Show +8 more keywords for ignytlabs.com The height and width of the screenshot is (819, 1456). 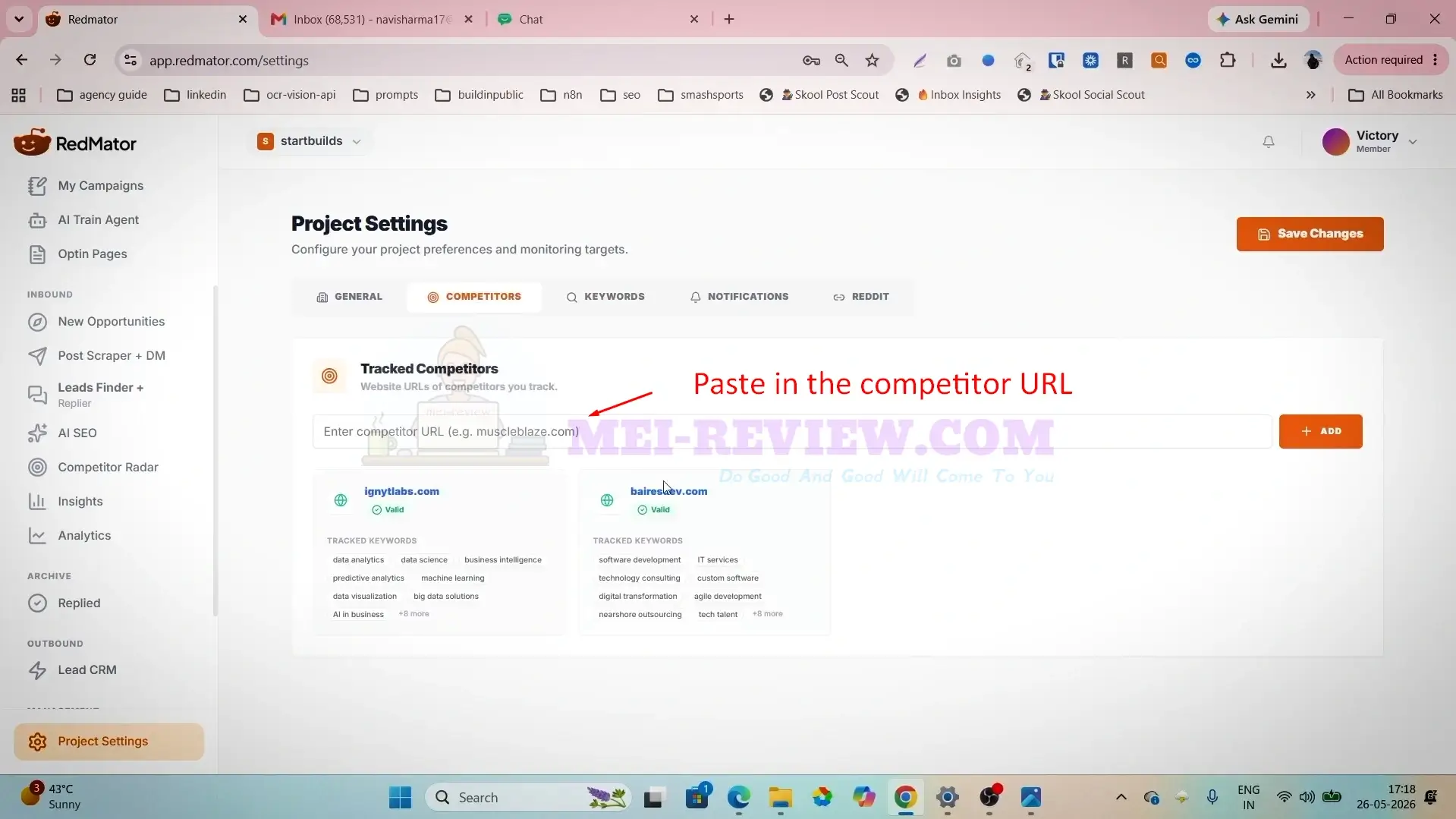click(414, 614)
